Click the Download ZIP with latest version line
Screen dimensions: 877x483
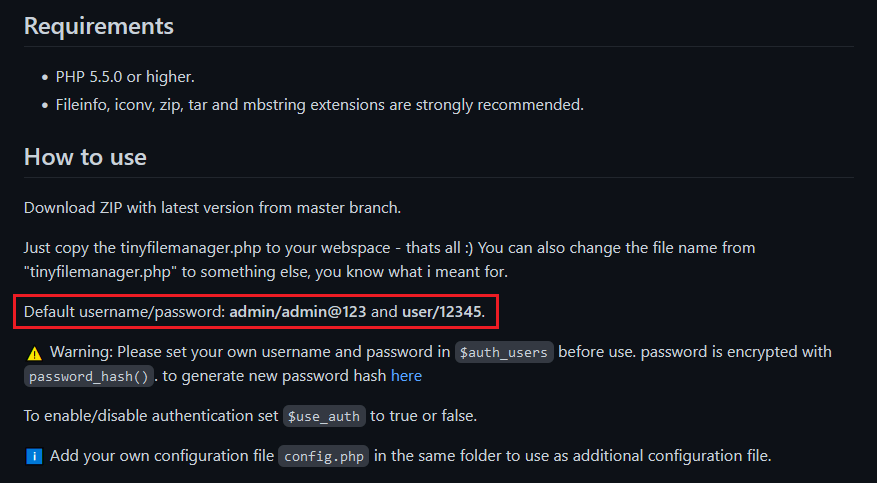pos(213,208)
